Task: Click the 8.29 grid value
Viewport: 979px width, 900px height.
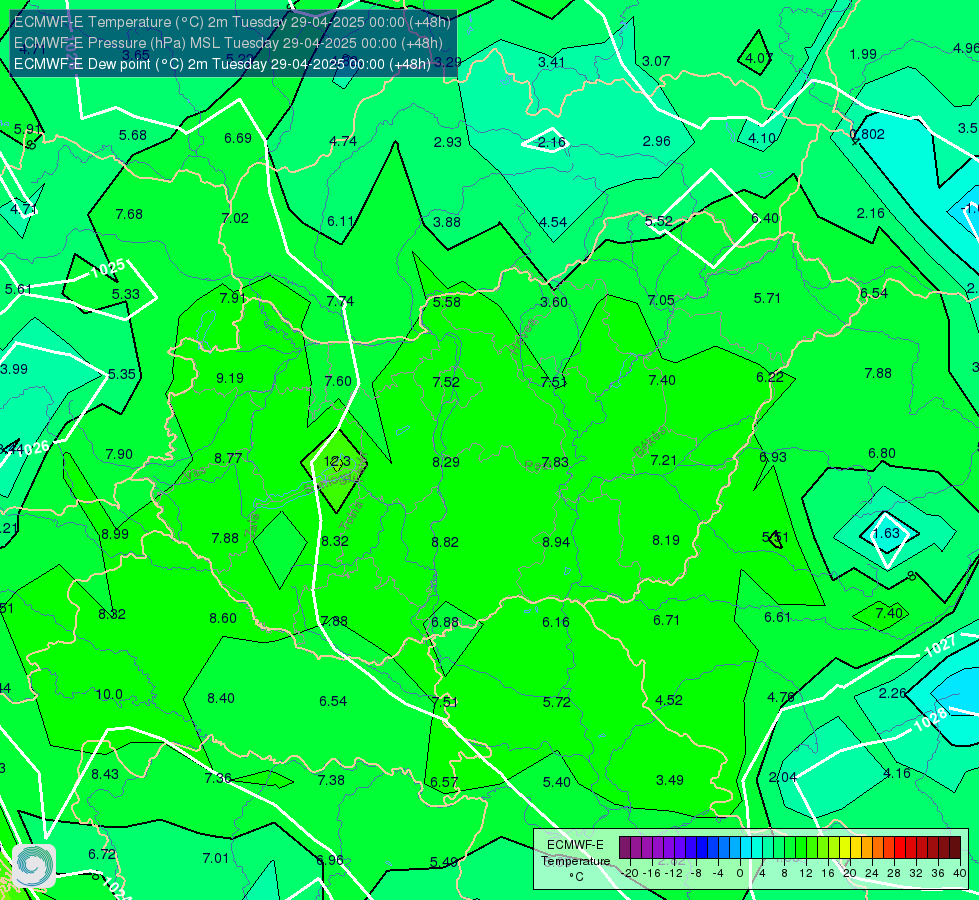Action: 446,462
